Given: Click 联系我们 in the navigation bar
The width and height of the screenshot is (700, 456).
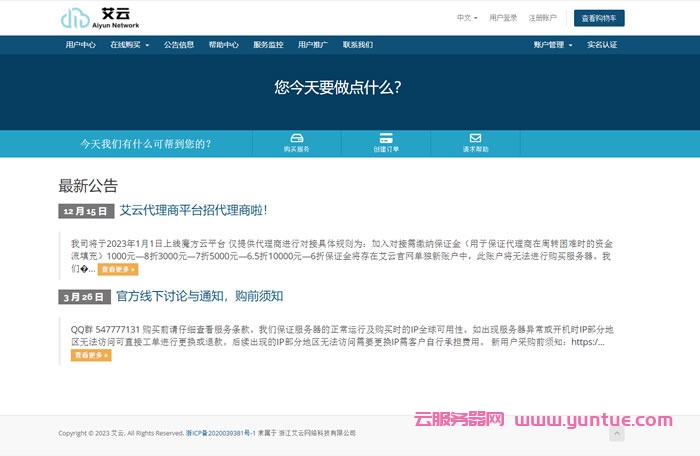Looking at the screenshot, I should [358, 45].
